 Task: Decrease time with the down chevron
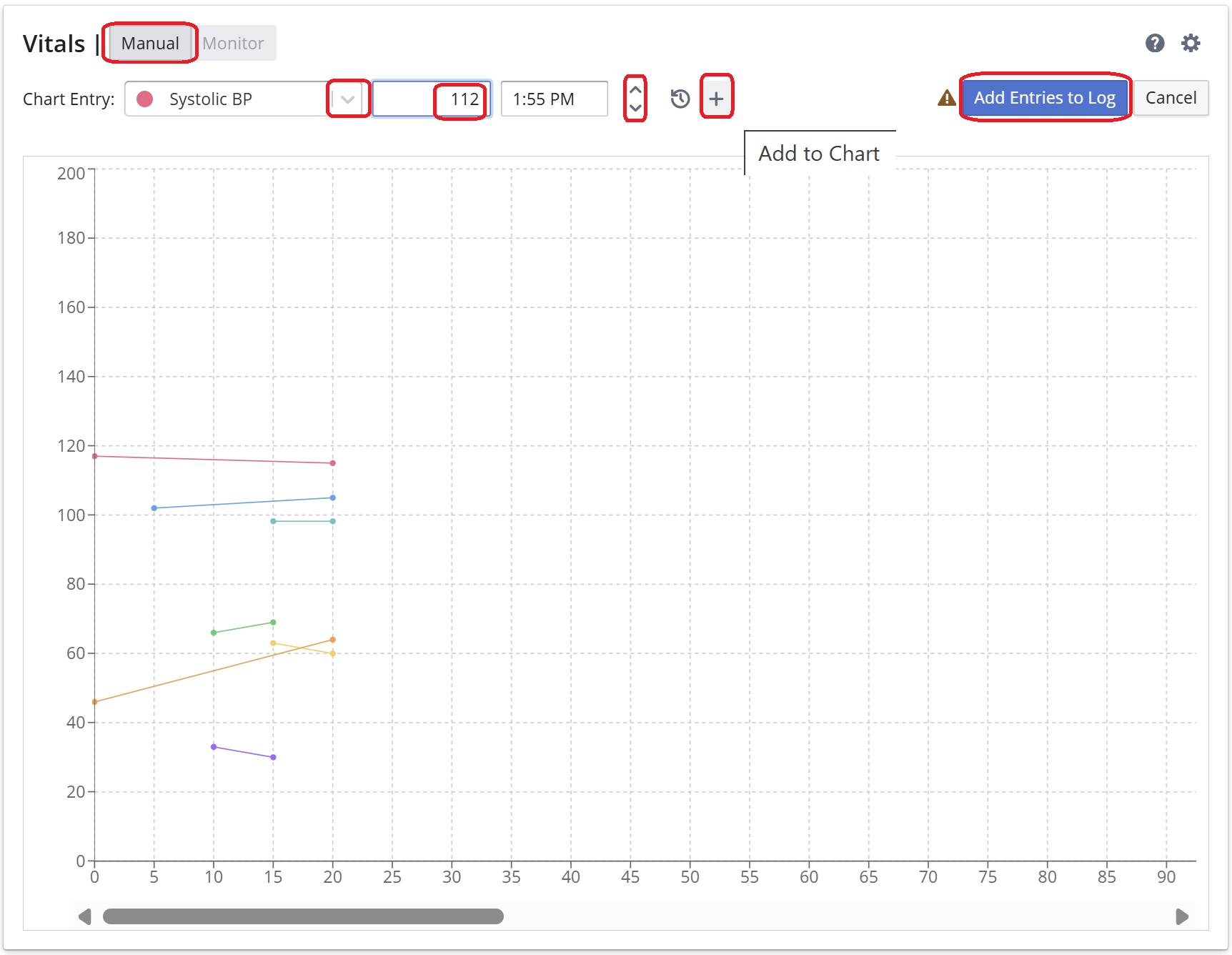pos(635,108)
